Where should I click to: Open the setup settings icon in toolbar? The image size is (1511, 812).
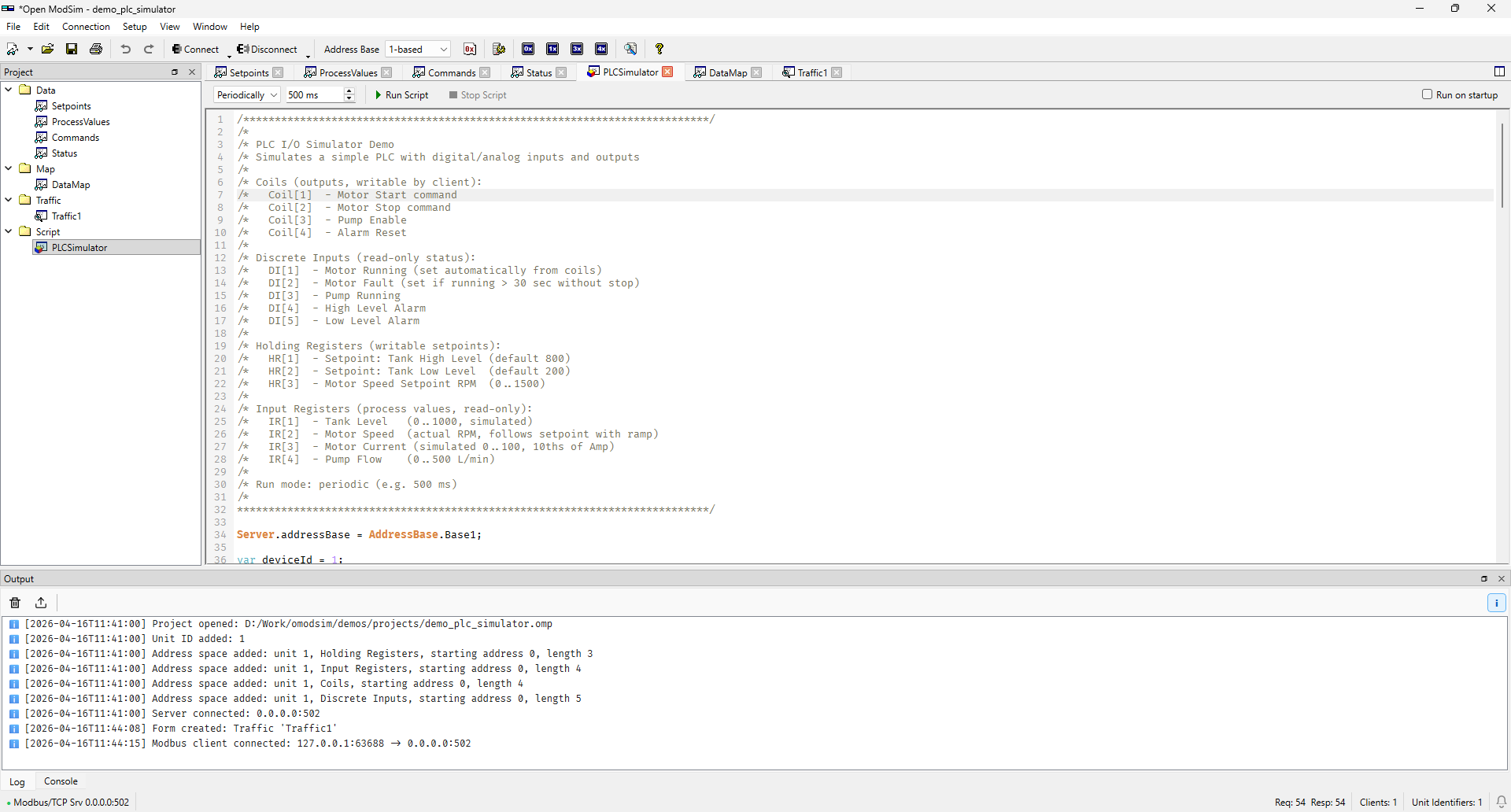[499, 49]
